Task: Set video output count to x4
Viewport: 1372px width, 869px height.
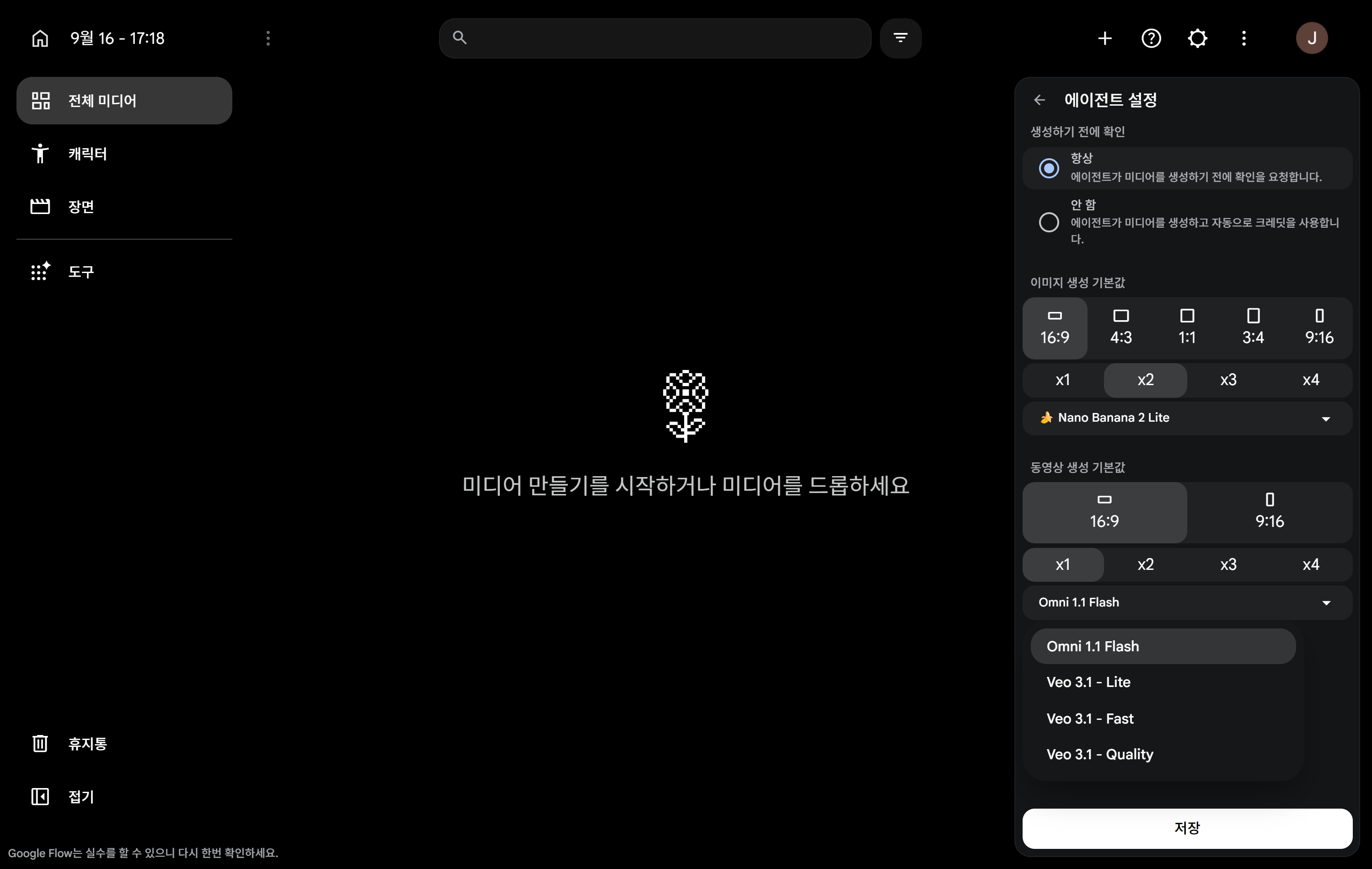Action: click(1310, 565)
